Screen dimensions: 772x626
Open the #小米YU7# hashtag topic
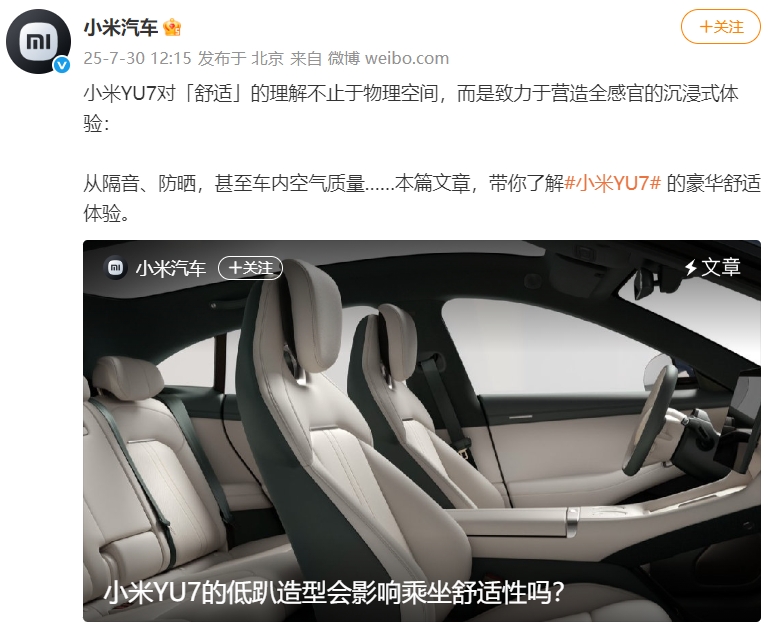point(612,183)
